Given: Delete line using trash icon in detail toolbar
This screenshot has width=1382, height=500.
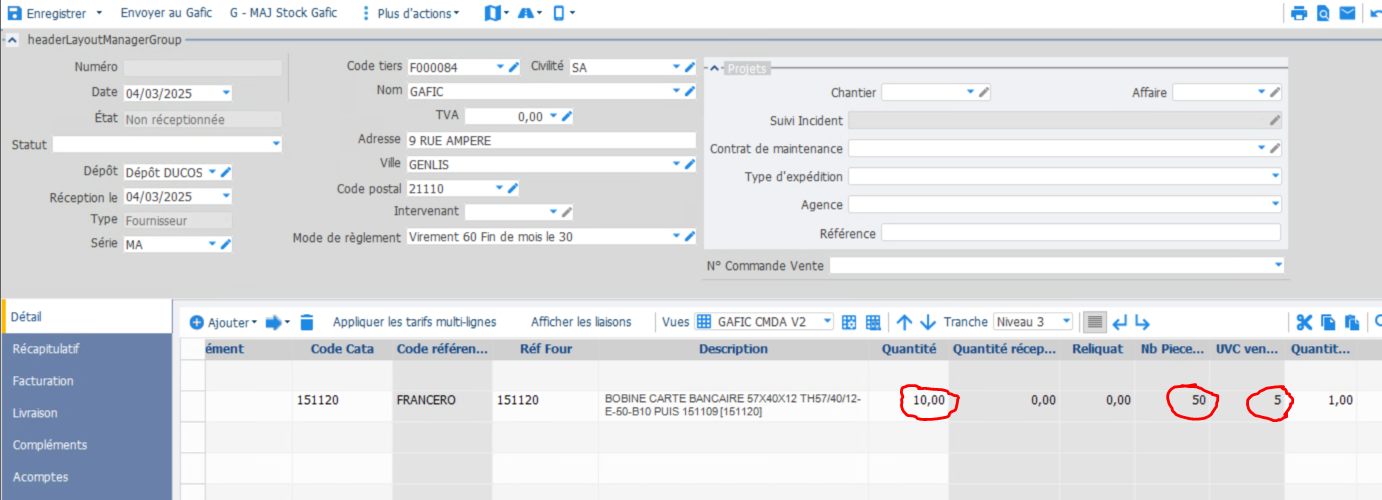Looking at the screenshot, I should point(307,322).
